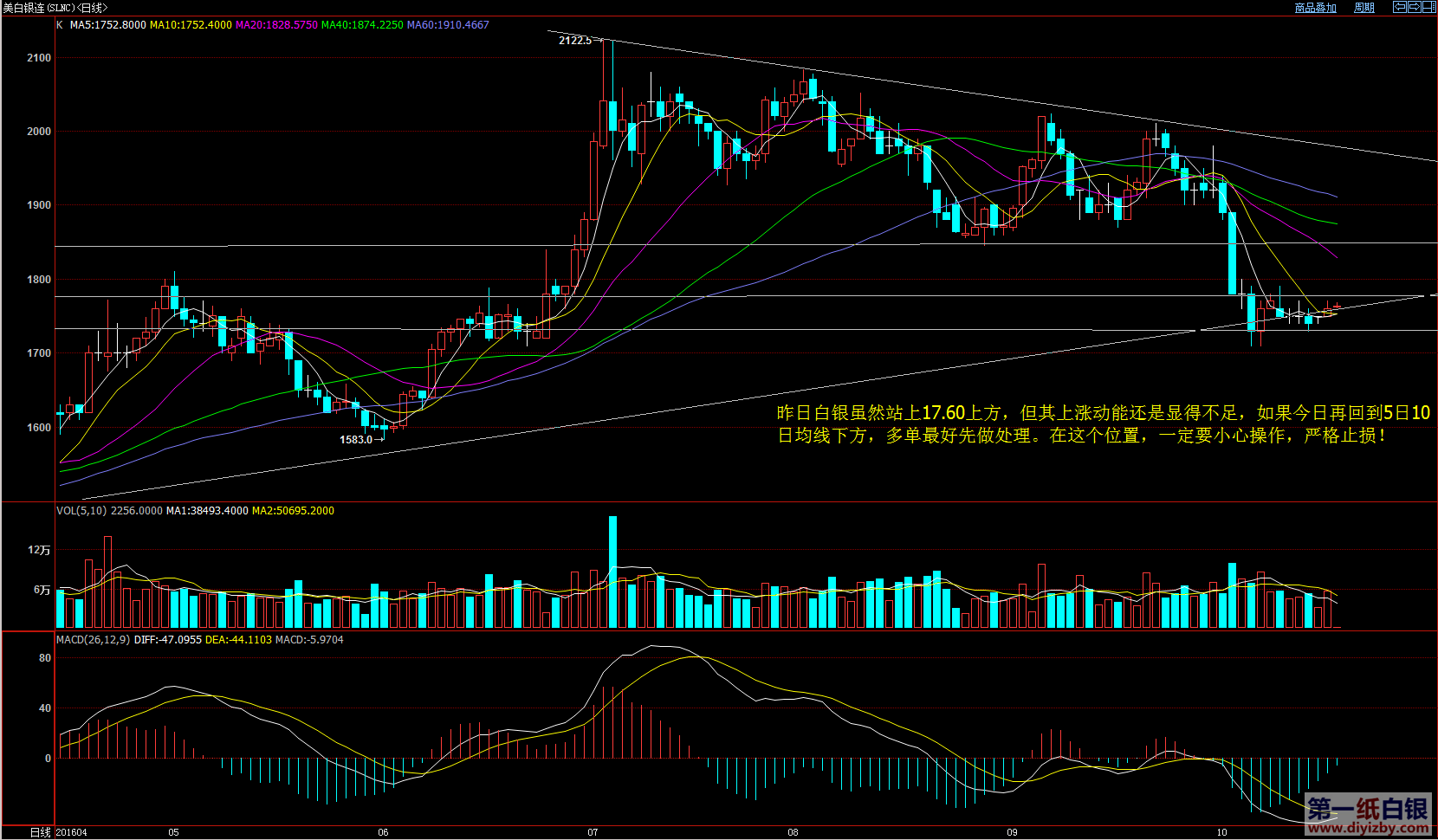Screen dimensions: 1438x840
Task: Select the MA10:1752.4000 indicator label
Action: [191, 25]
